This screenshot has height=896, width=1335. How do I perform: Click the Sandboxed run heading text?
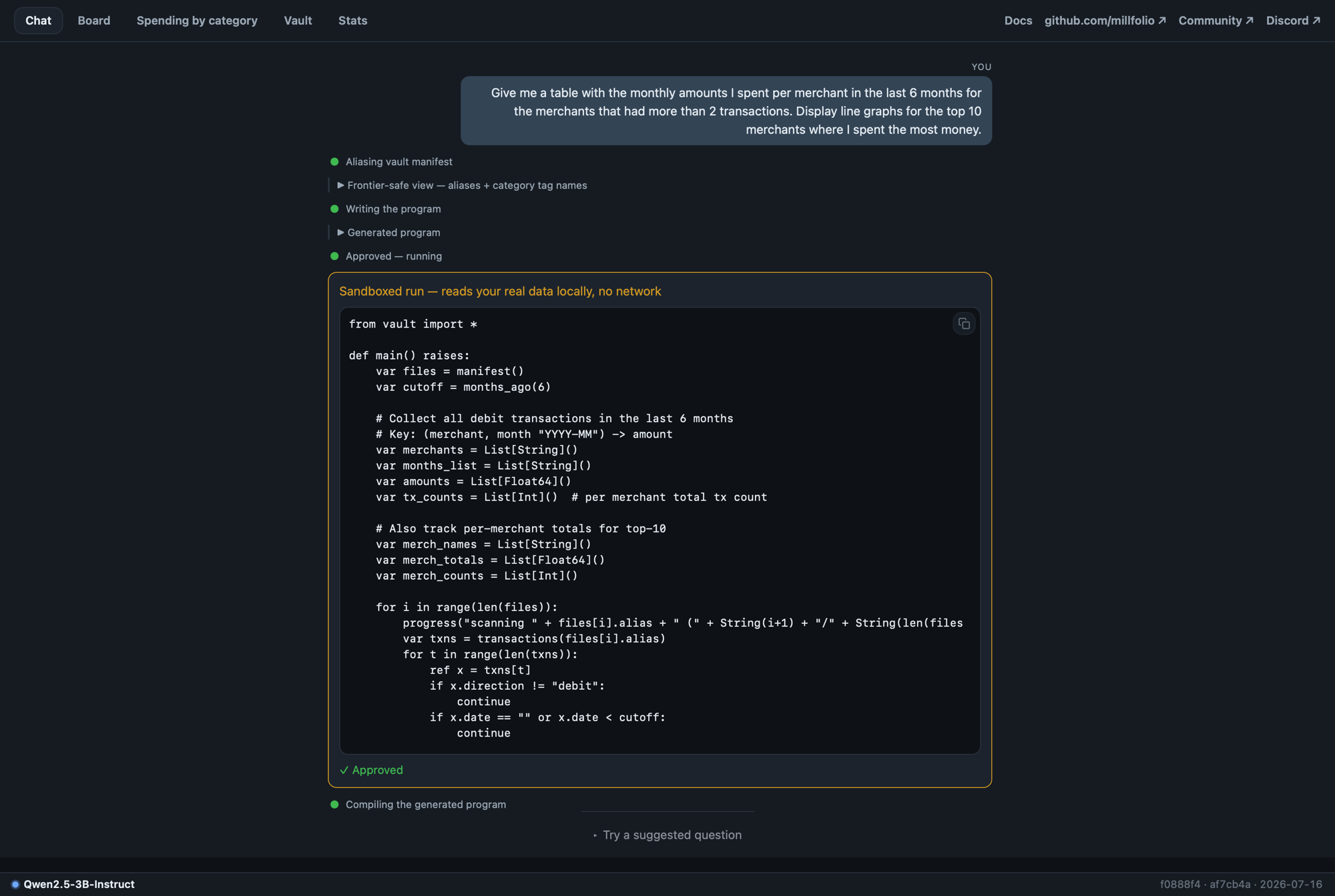500,291
